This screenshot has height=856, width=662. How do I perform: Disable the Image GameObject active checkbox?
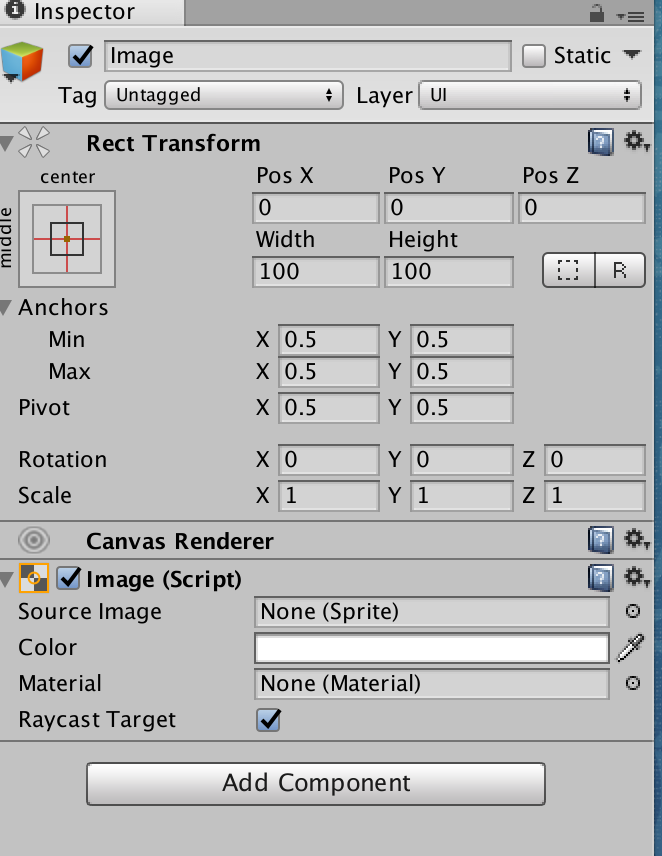80,56
